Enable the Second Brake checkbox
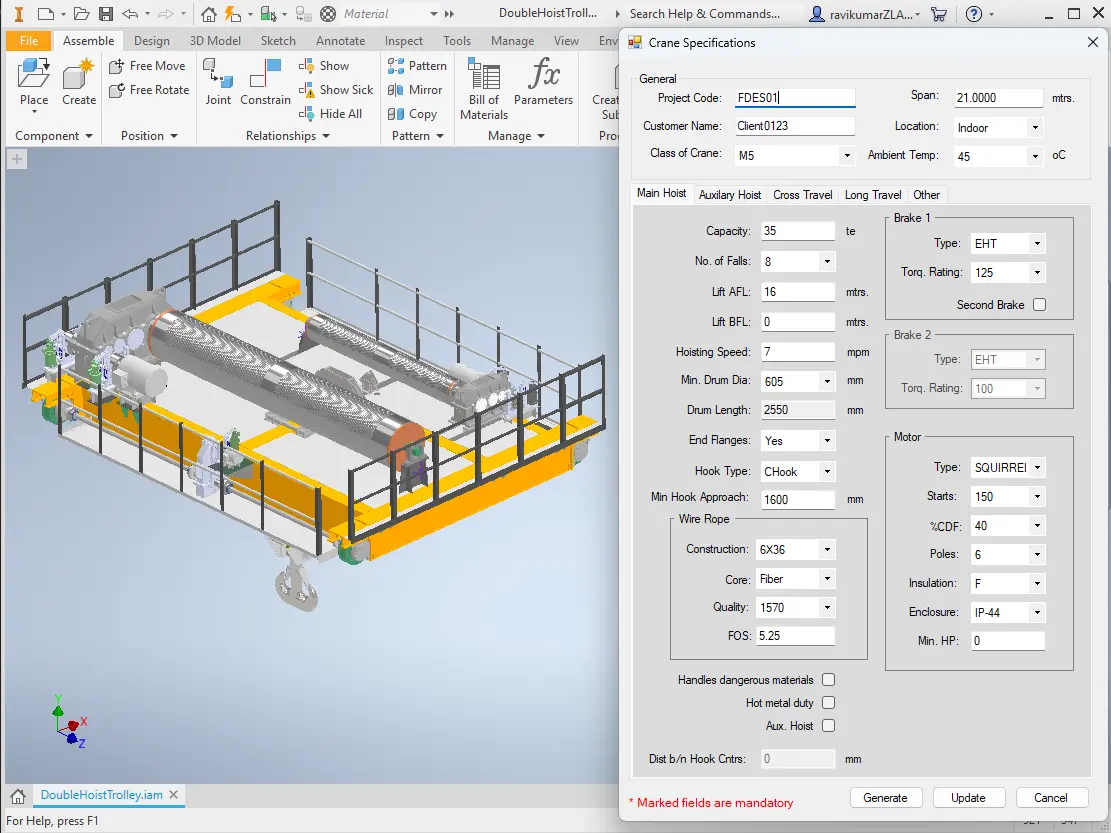The image size is (1111, 833). tap(1039, 304)
